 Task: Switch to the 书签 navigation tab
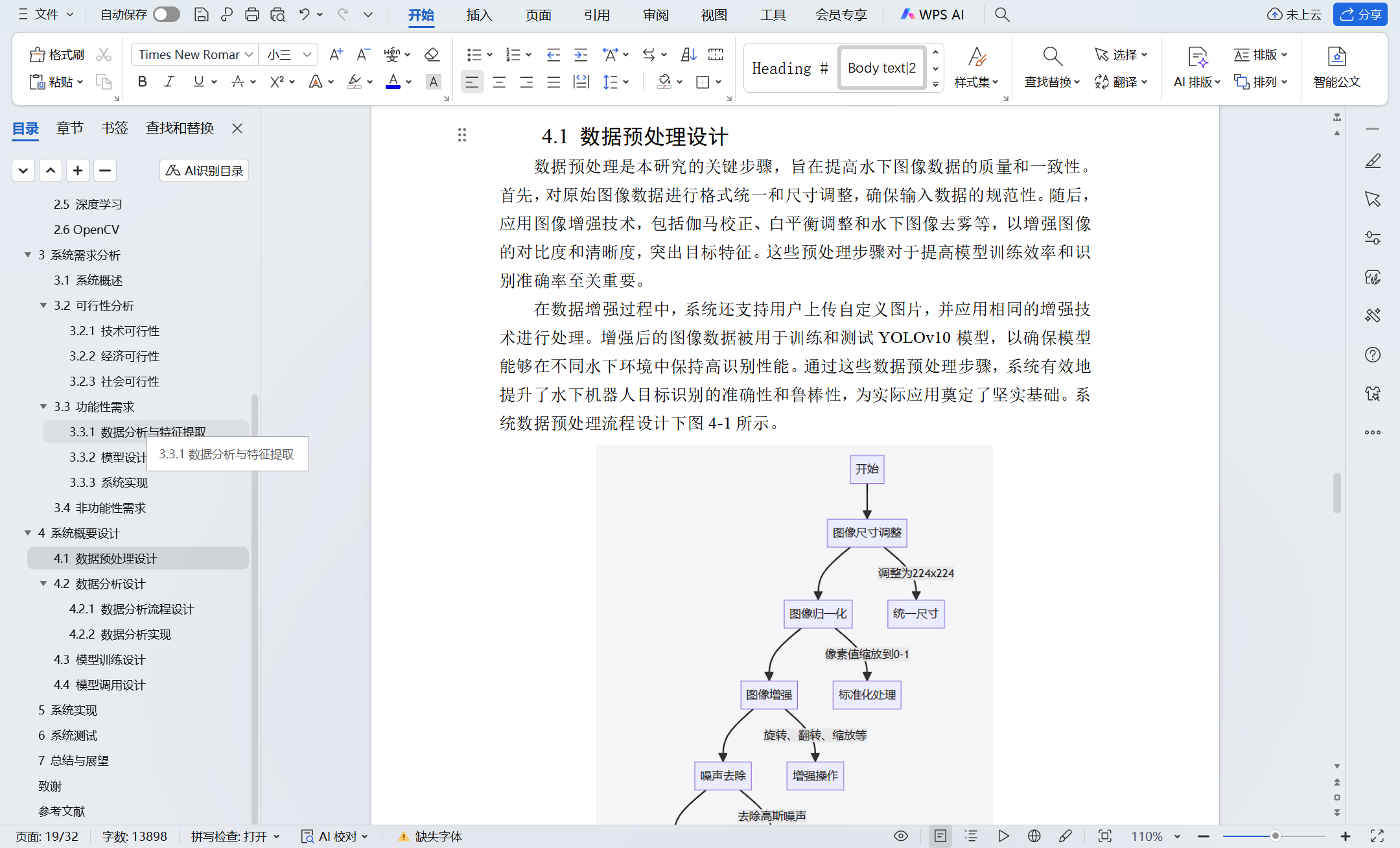(x=115, y=128)
